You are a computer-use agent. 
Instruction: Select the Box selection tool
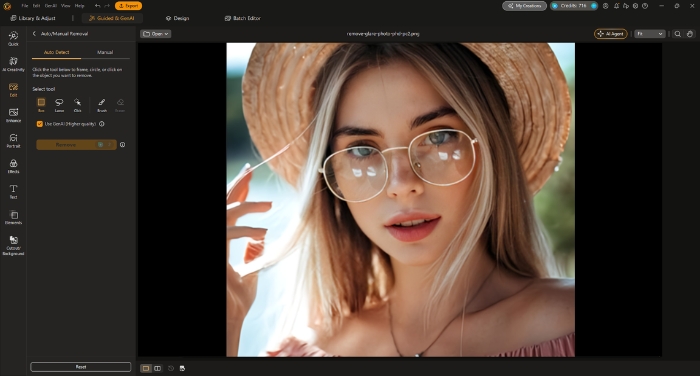pyautogui.click(x=41, y=105)
